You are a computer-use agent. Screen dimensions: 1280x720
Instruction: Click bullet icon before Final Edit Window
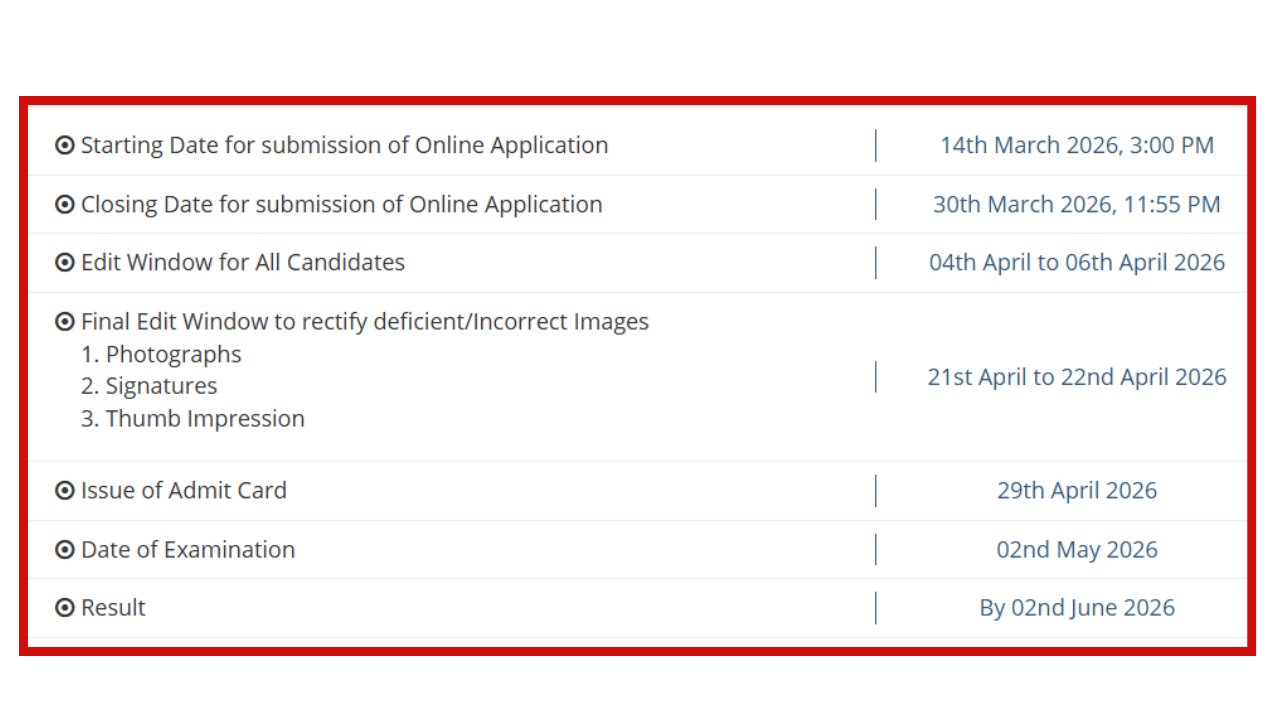click(65, 322)
